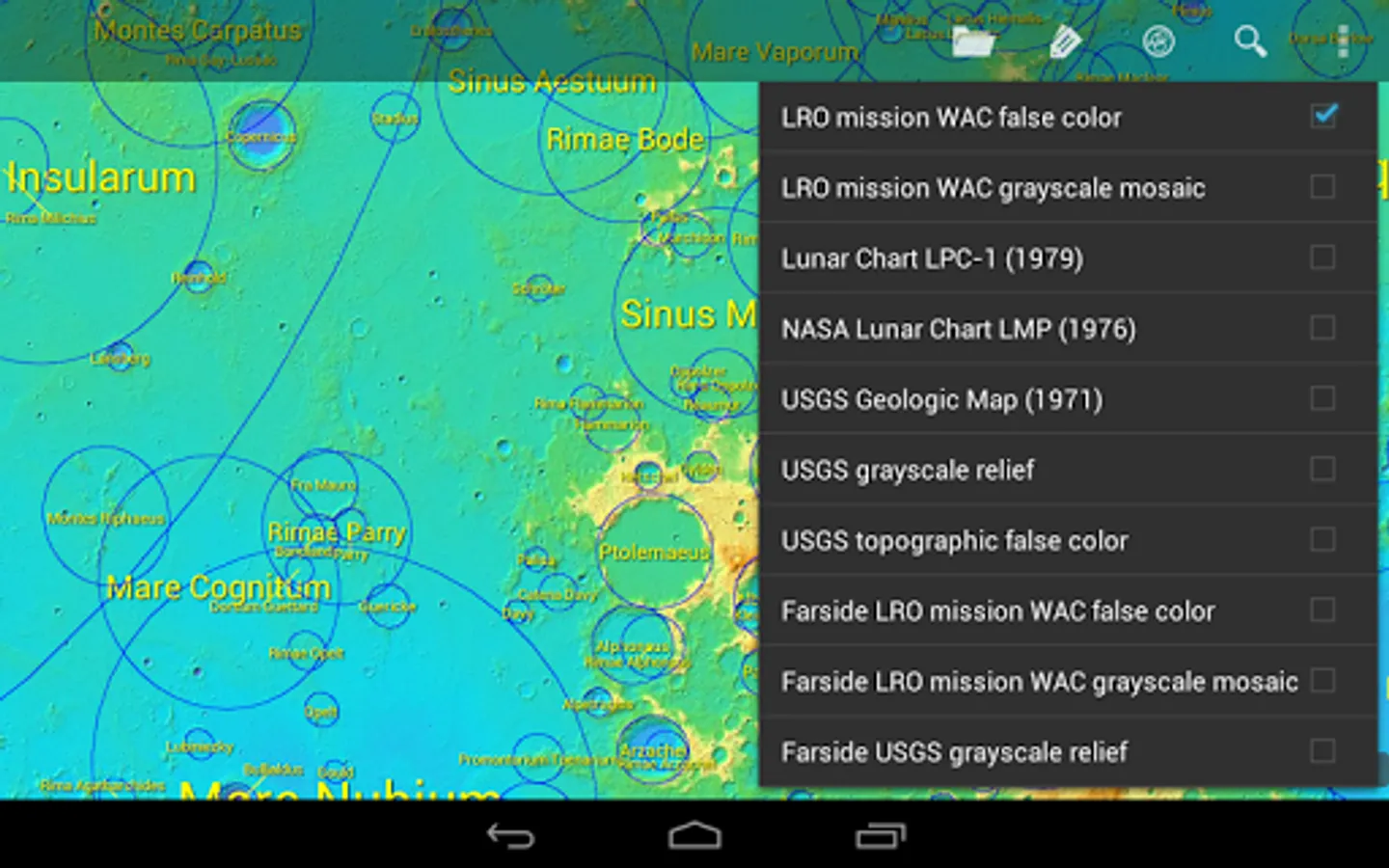Select the USGS grayscale relief entry
The width and height of the screenshot is (1389, 868).
tap(1069, 469)
